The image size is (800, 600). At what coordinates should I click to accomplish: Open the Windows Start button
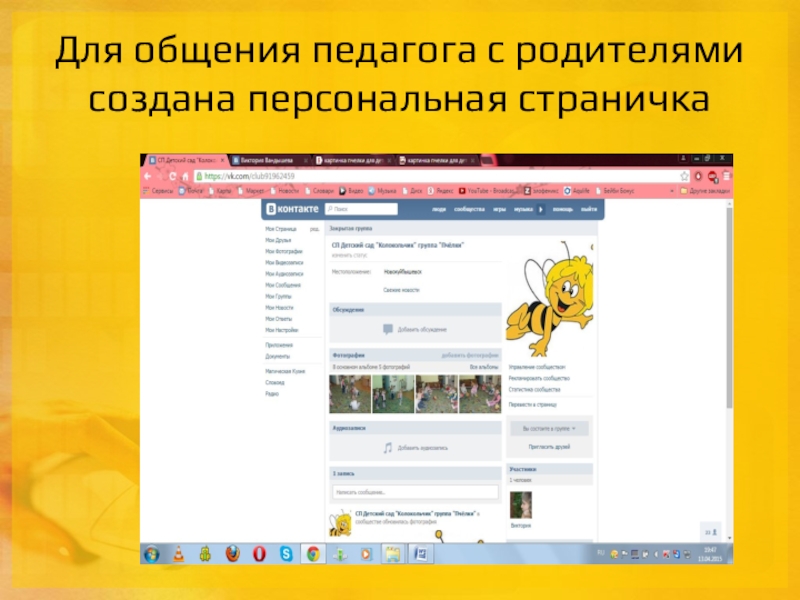152,554
